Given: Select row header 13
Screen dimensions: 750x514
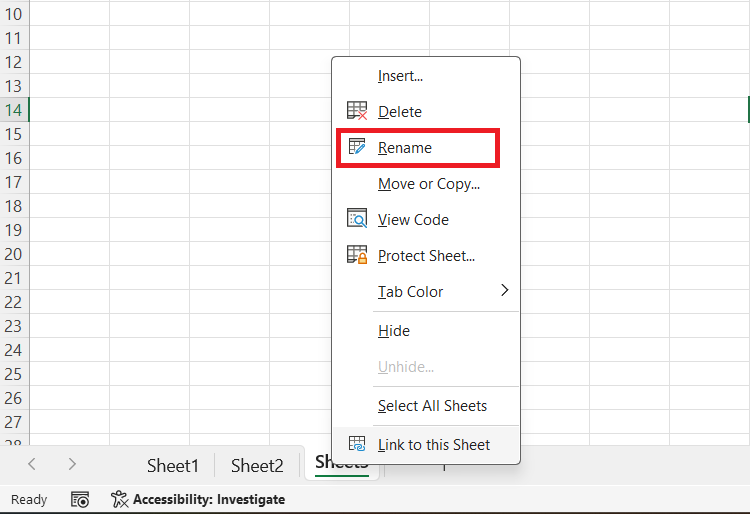Looking at the screenshot, I should (x=14, y=86).
